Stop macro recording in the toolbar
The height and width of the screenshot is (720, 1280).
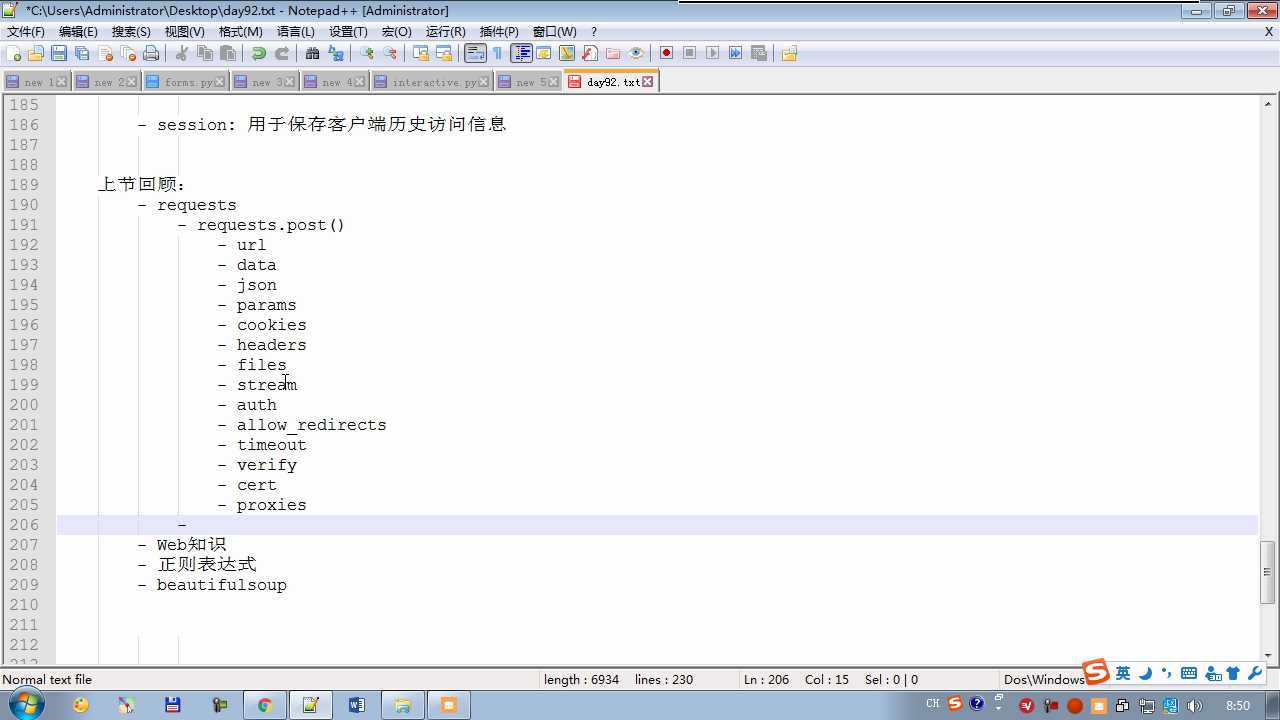tap(690, 53)
